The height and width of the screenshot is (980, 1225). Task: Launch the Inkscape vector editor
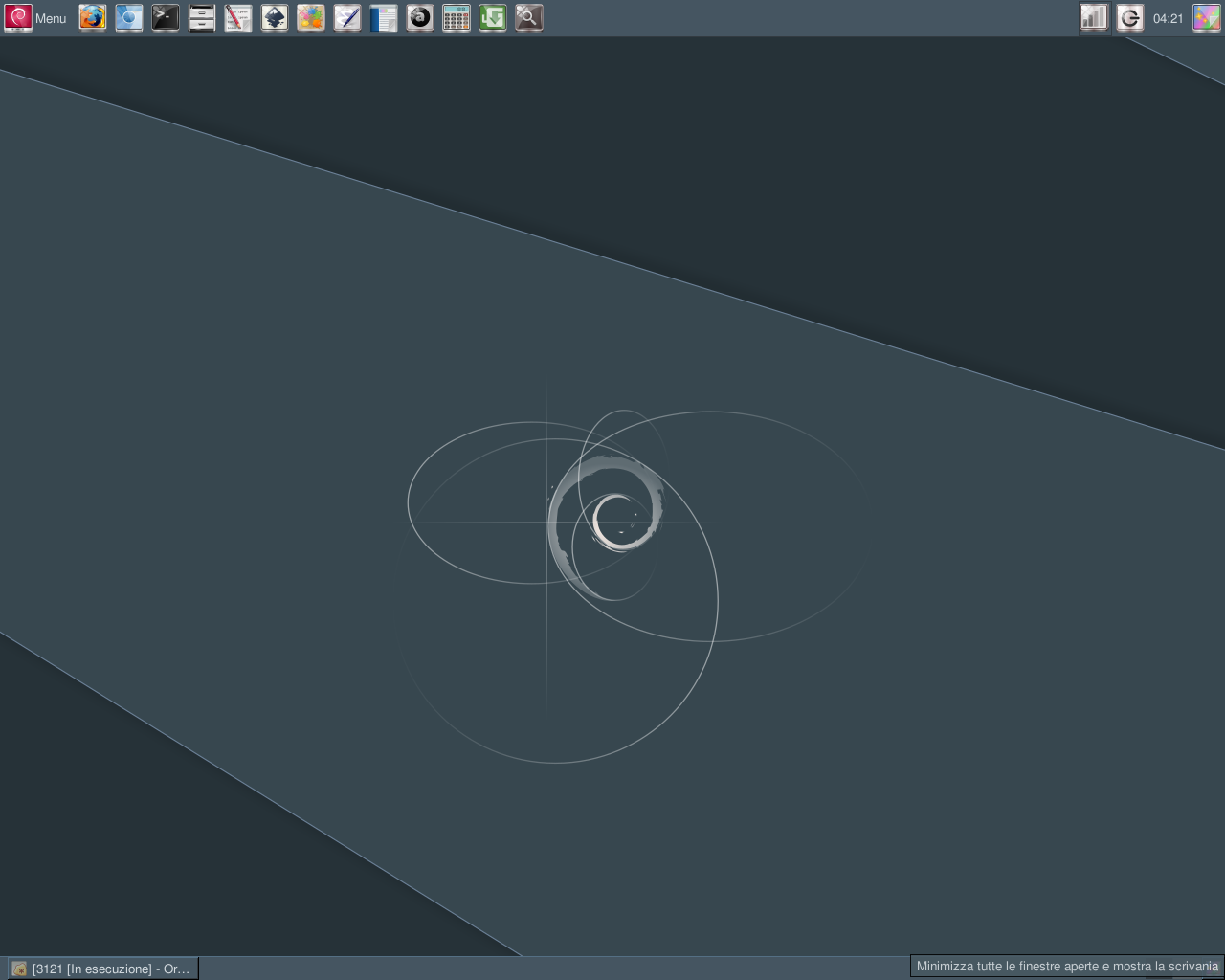[274, 17]
